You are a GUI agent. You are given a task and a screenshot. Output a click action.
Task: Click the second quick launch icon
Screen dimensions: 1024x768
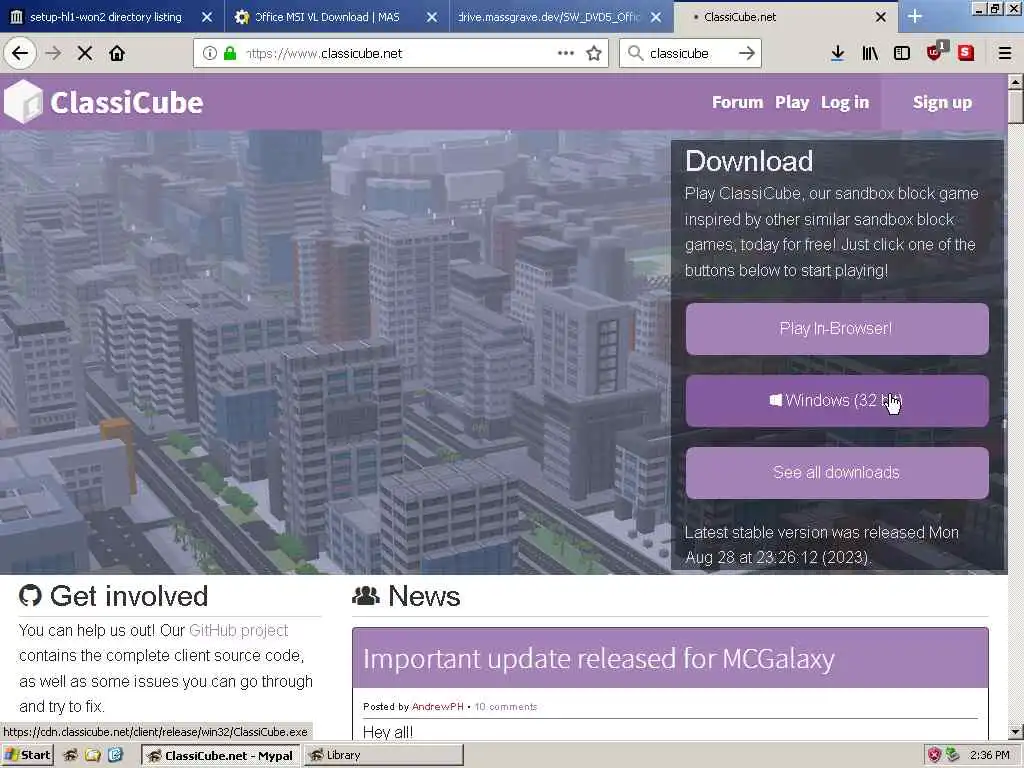point(93,755)
